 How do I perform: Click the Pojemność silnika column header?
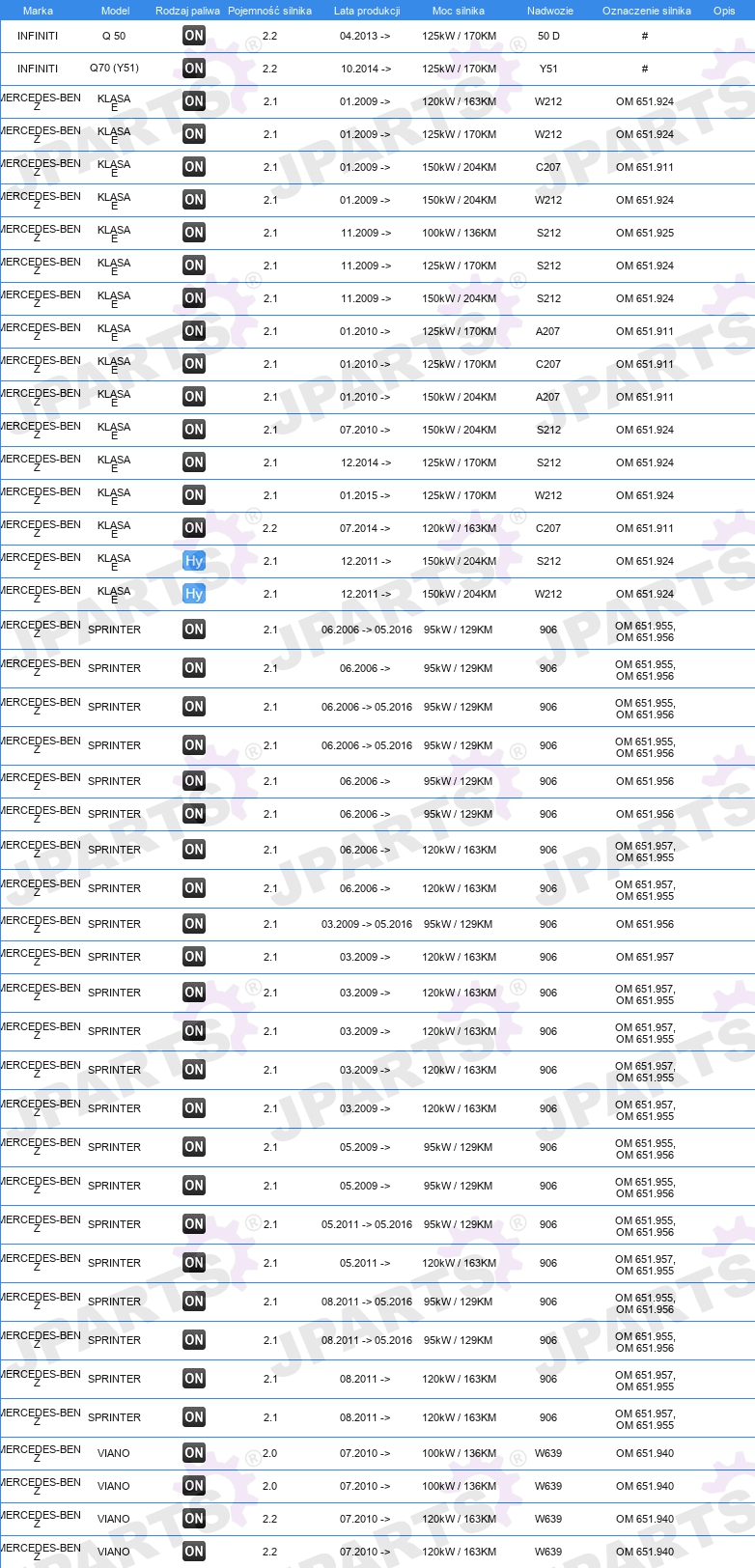click(x=269, y=11)
